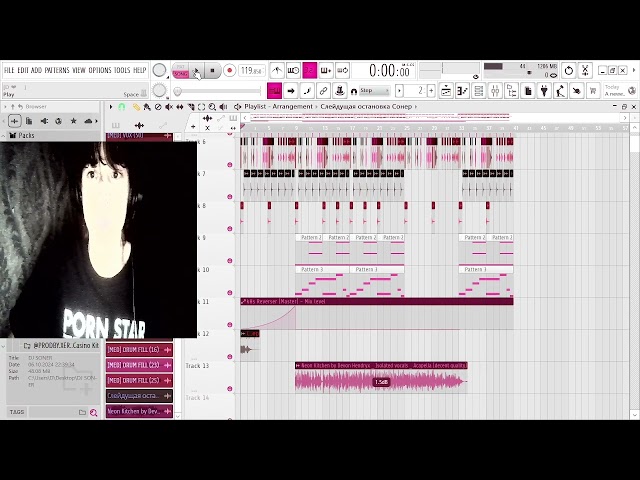Open the OPTIONS menu
The width and height of the screenshot is (640, 480).
point(100,70)
